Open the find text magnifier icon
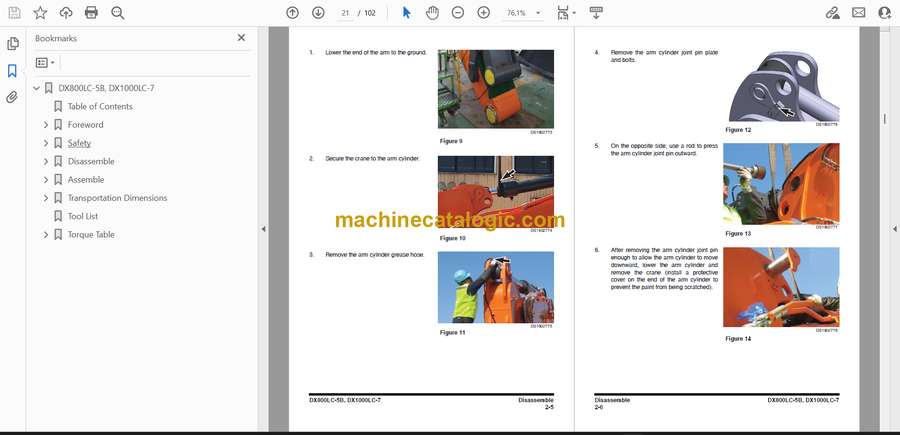 point(118,13)
